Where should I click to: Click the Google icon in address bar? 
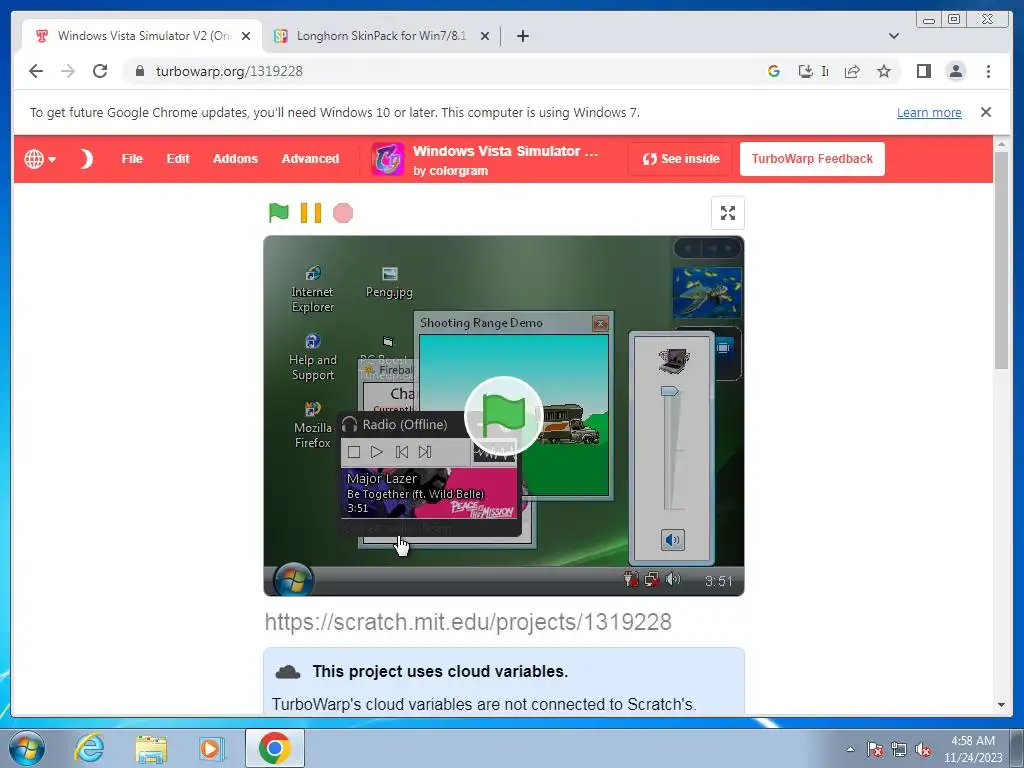(774, 71)
